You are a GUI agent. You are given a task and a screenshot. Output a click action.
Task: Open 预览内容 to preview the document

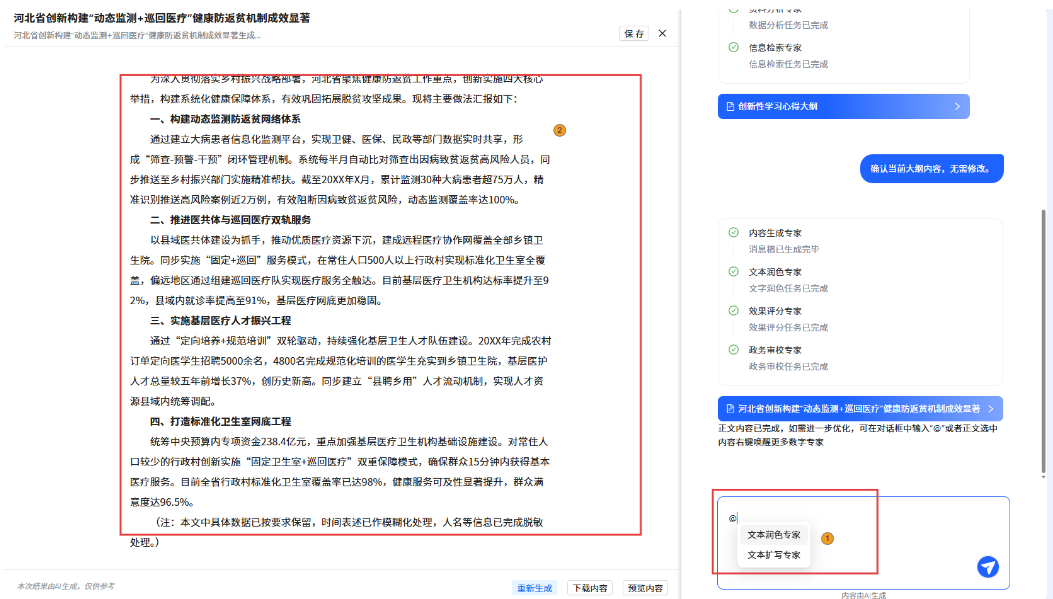pyautogui.click(x=645, y=588)
